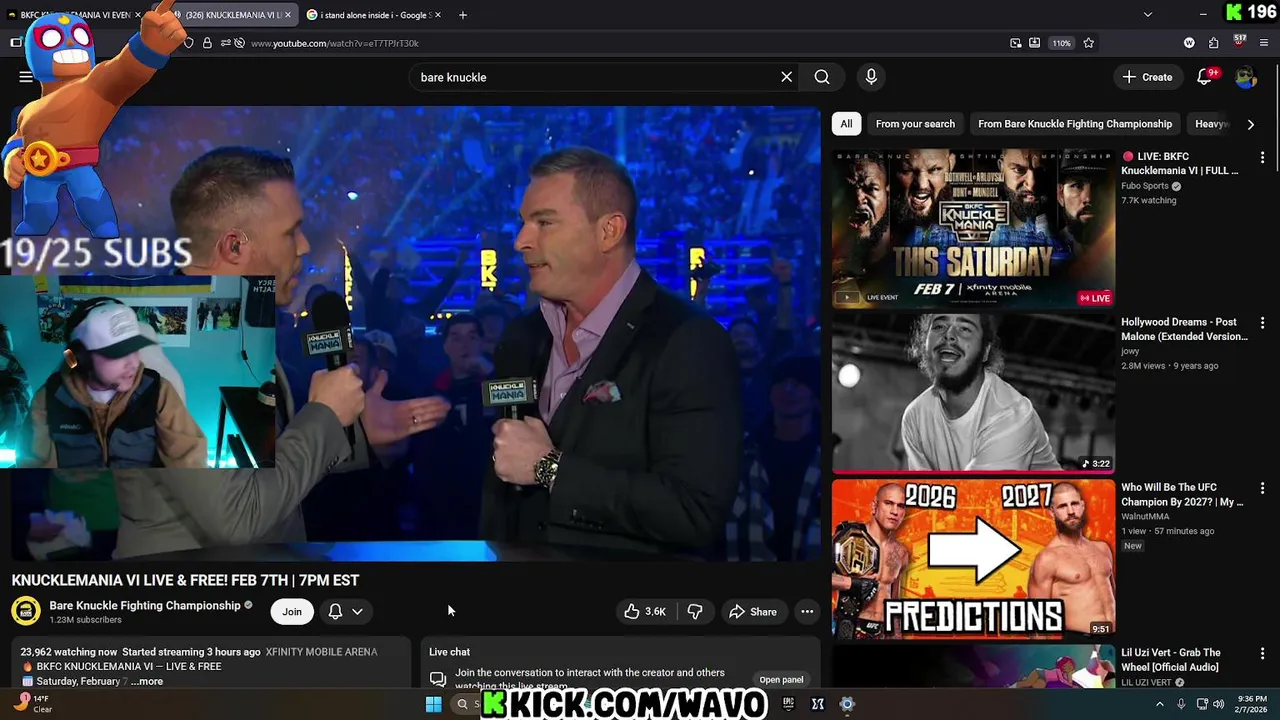Open options for LIVE BKFC Knucklemania video
Screen dimensions: 1280x720
1262,158
